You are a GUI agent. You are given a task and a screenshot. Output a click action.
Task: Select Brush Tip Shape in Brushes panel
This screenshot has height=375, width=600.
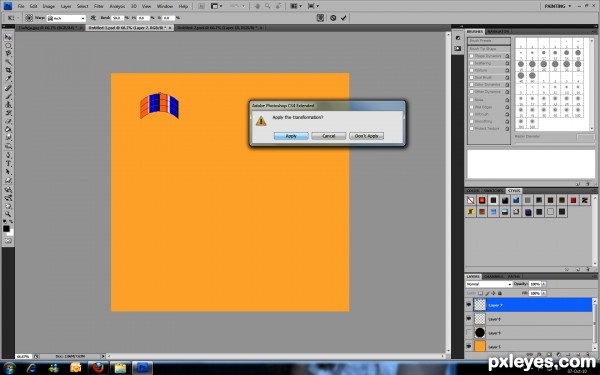point(489,49)
